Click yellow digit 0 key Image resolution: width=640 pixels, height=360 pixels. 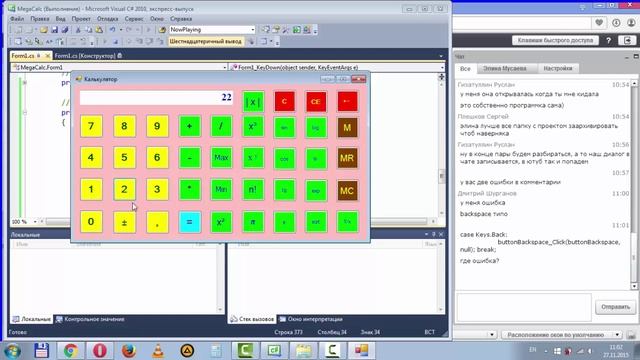[x=91, y=222]
